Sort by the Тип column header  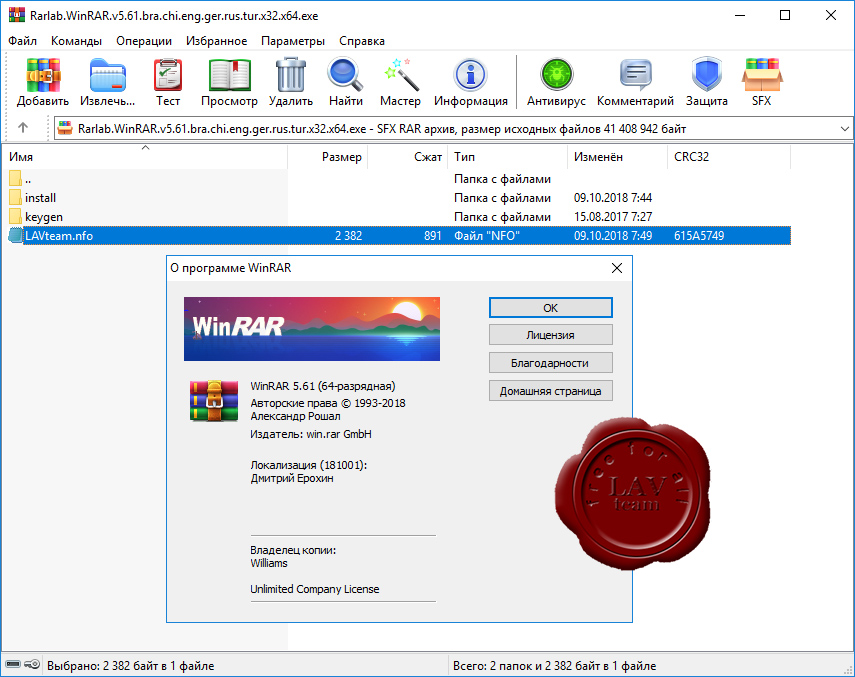pyautogui.click(x=507, y=157)
